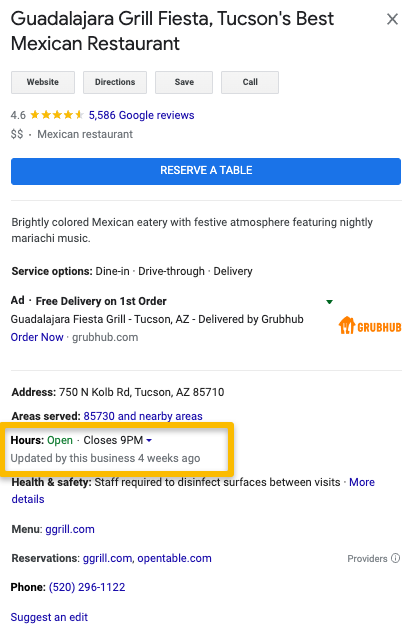Click RESERVE A TABLE button
Image resolution: width=410 pixels, height=635 pixels.
pyautogui.click(x=206, y=171)
